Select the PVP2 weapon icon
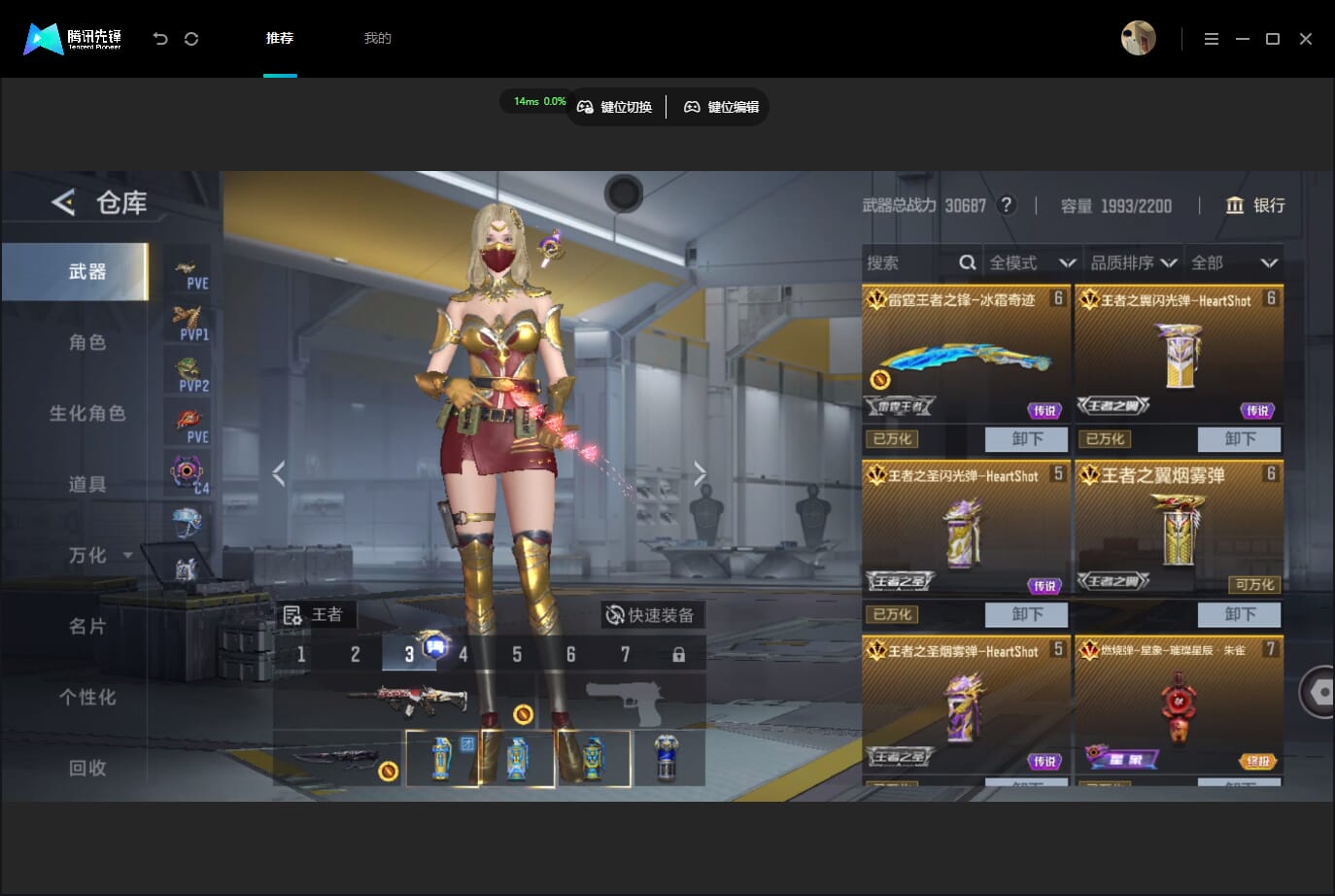Screen dimensions: 1335x896 coord(188,374)
